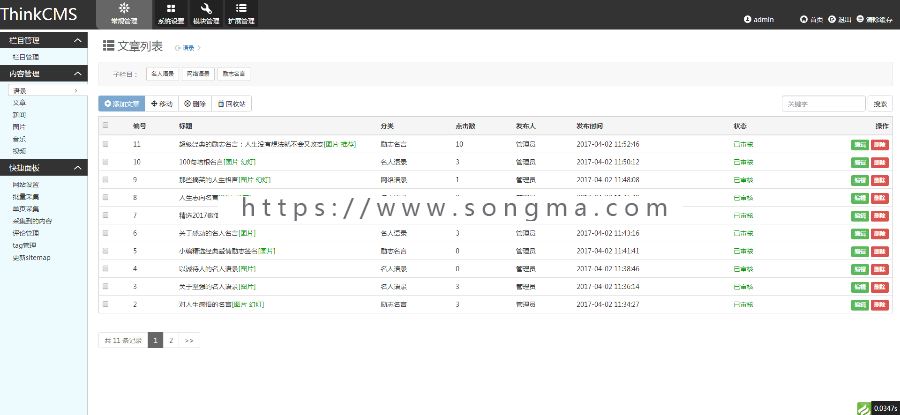The width and height of the screenshot is (900, 415).
Task: Click green edit button for article 6
Action: [860, 234]
